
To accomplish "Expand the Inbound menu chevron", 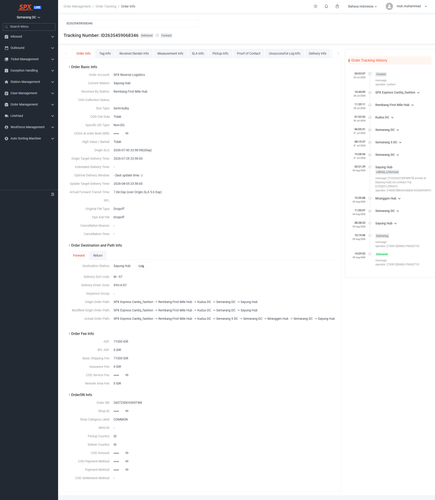I will [52, 37].
